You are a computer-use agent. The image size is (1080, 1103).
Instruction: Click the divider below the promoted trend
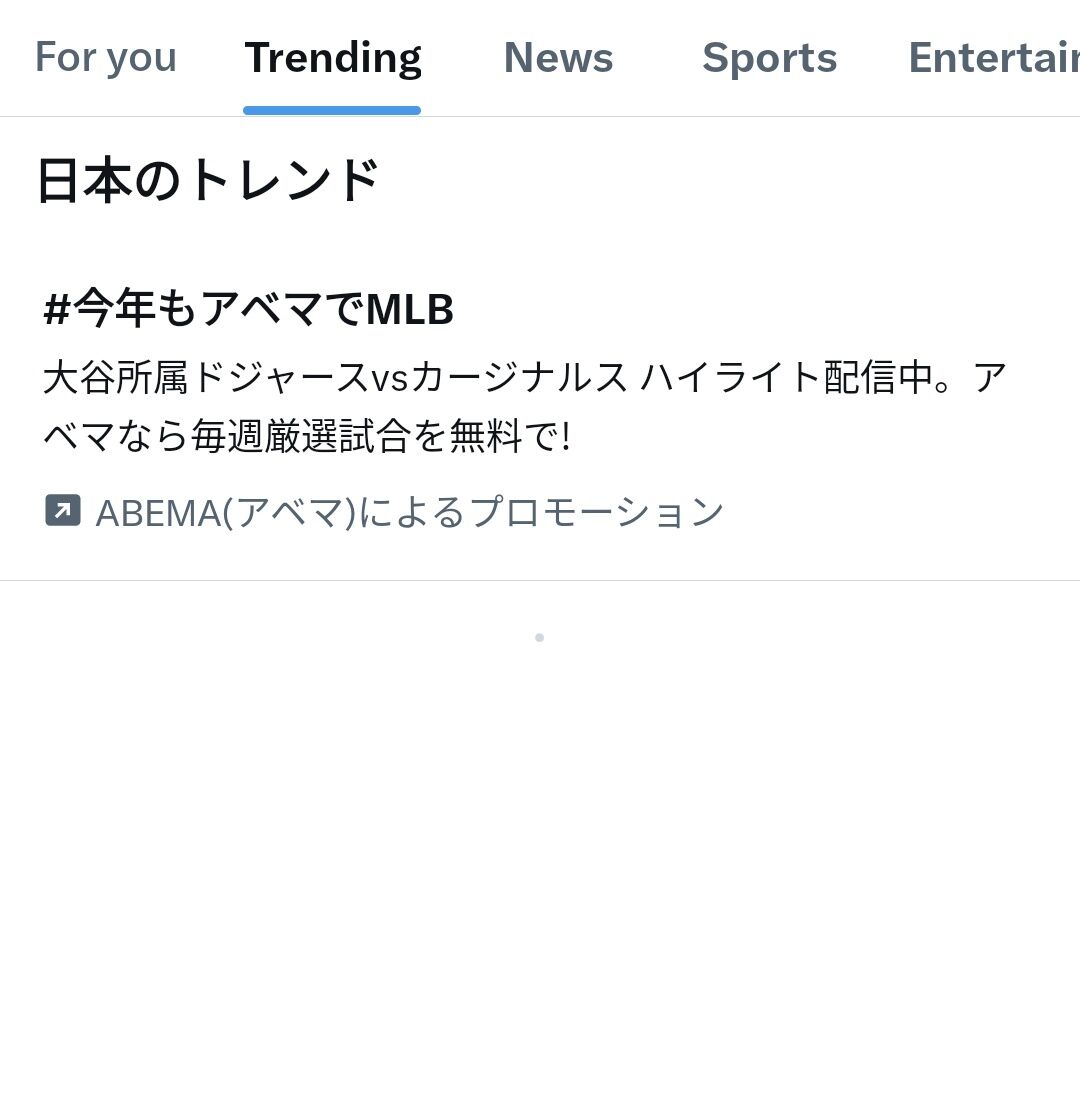pyautogui.click(x=540, y=580)
